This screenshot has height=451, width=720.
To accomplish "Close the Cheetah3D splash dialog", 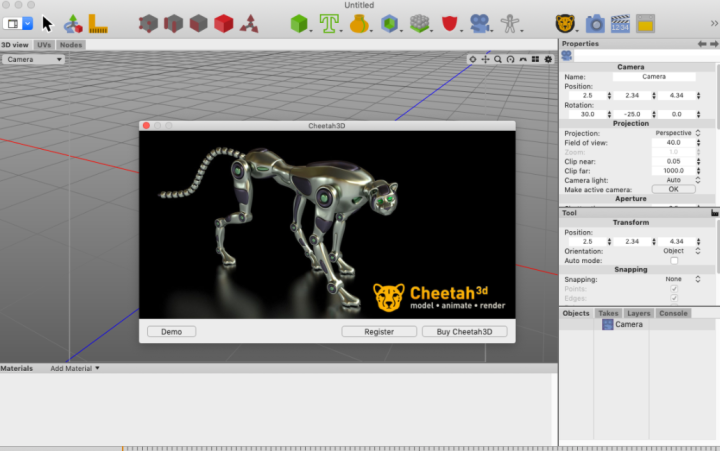I will coord(146,125).
